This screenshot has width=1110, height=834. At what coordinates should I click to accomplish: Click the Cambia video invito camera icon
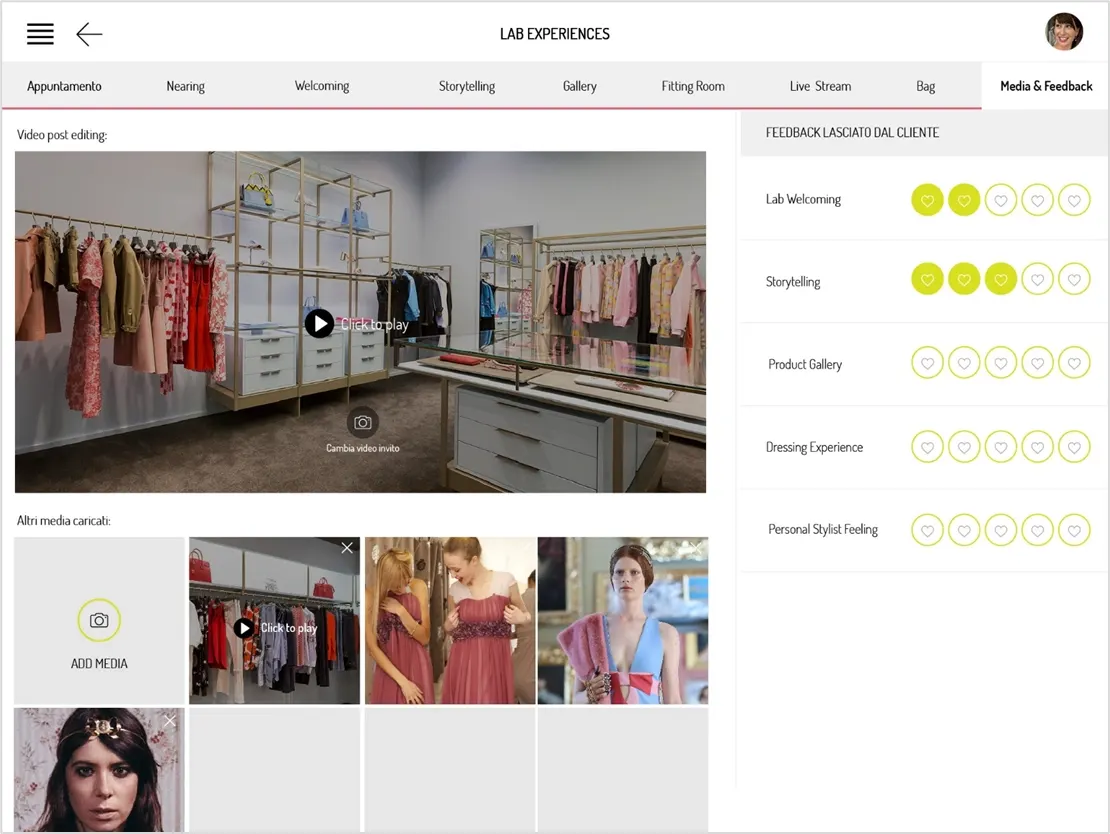362,423
